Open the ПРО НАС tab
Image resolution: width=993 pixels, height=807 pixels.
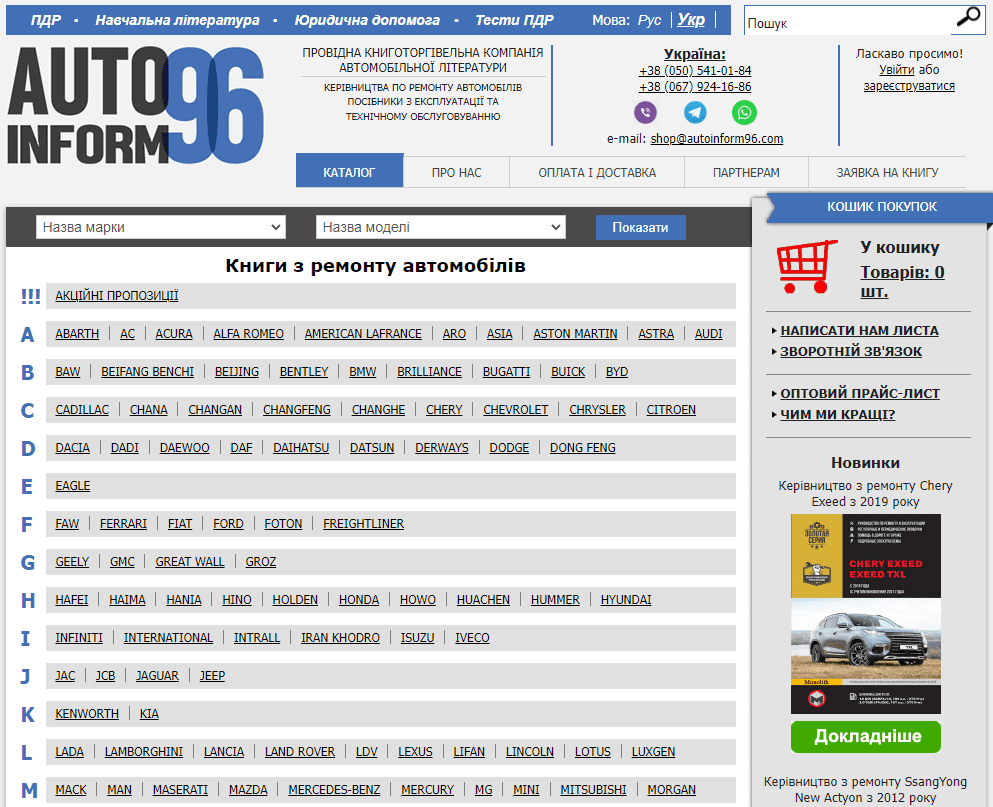457,172
